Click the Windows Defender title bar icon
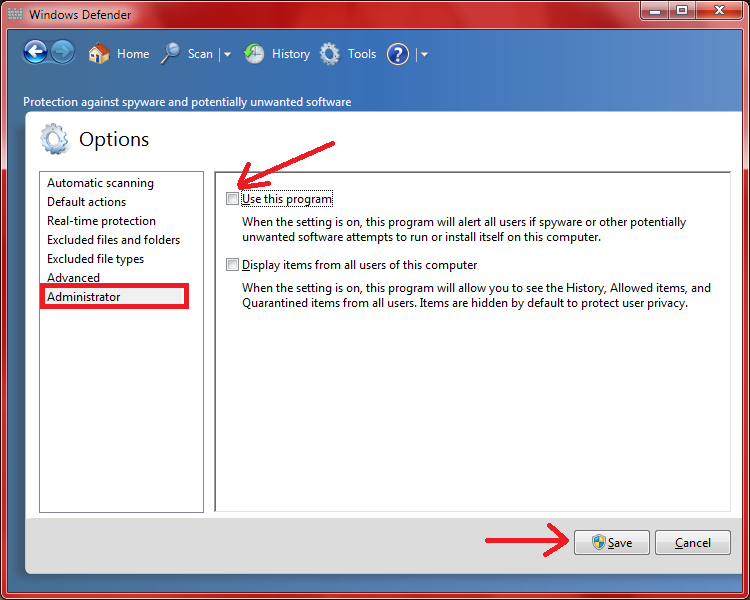750x600 pixels. pos(15,14)
